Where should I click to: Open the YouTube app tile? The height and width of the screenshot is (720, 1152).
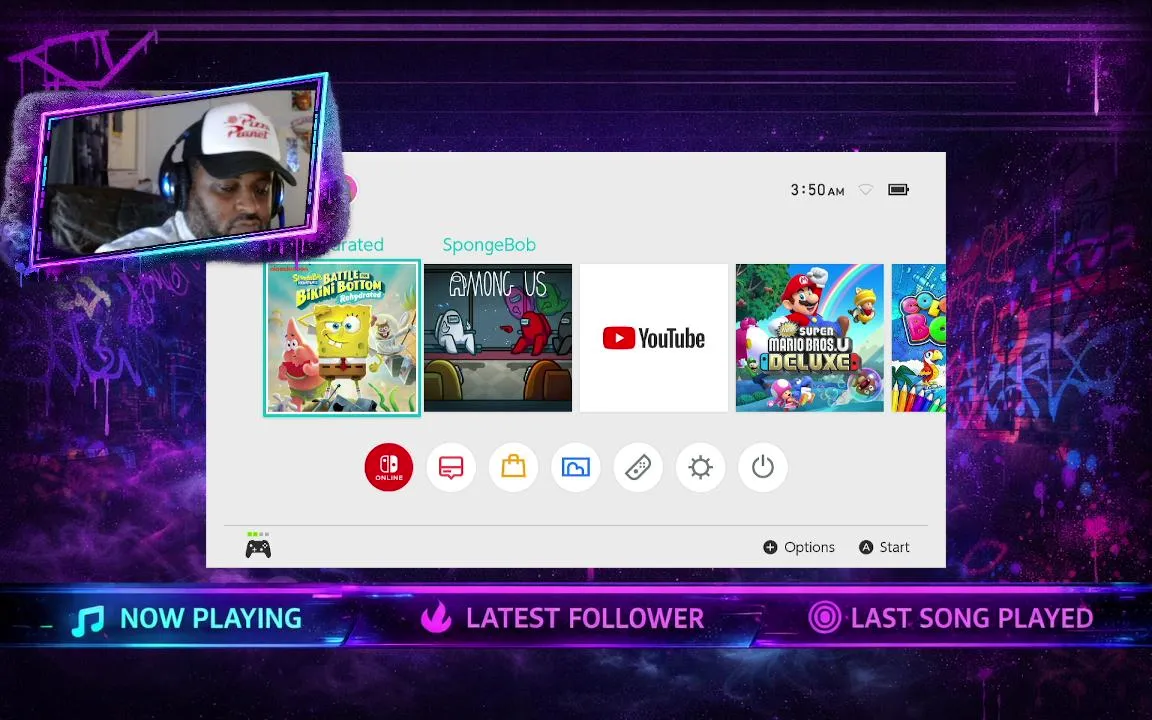[654, 338]
